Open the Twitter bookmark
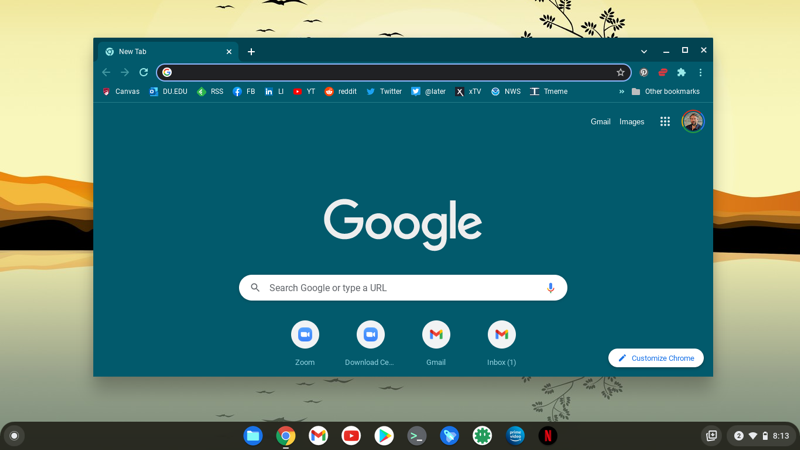The width and height of the screenshot is (800, 450). coord(384,91)
